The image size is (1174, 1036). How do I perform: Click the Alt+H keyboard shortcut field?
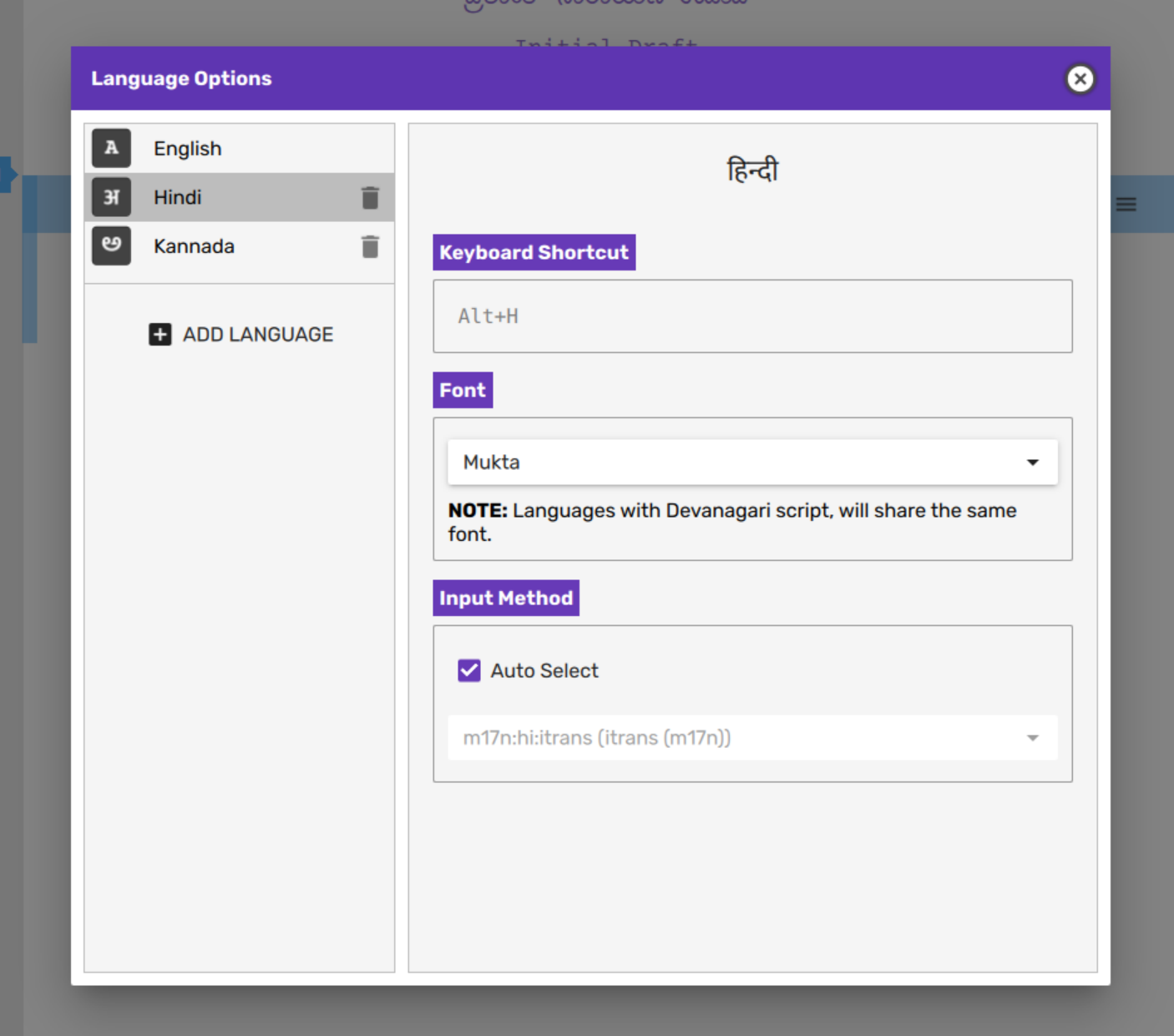coord(751,316)
